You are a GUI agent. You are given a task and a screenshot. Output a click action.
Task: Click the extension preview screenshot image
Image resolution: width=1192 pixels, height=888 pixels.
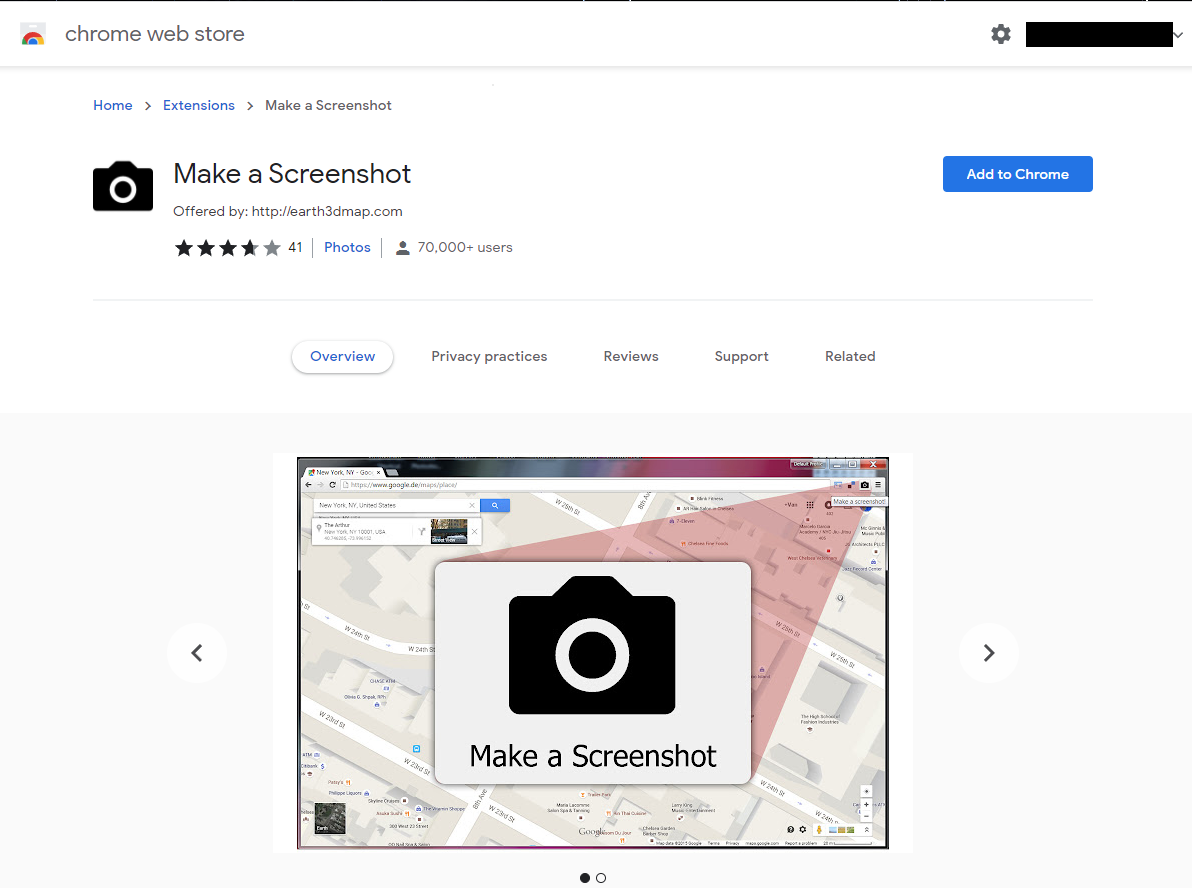(593, 653)
